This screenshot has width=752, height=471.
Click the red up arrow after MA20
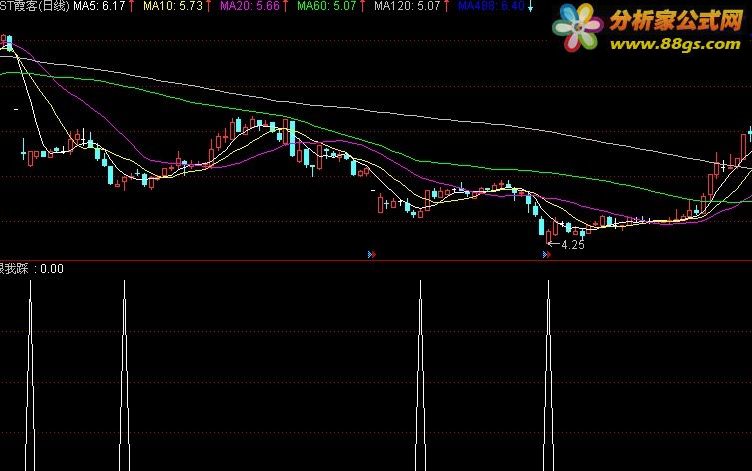285,6
